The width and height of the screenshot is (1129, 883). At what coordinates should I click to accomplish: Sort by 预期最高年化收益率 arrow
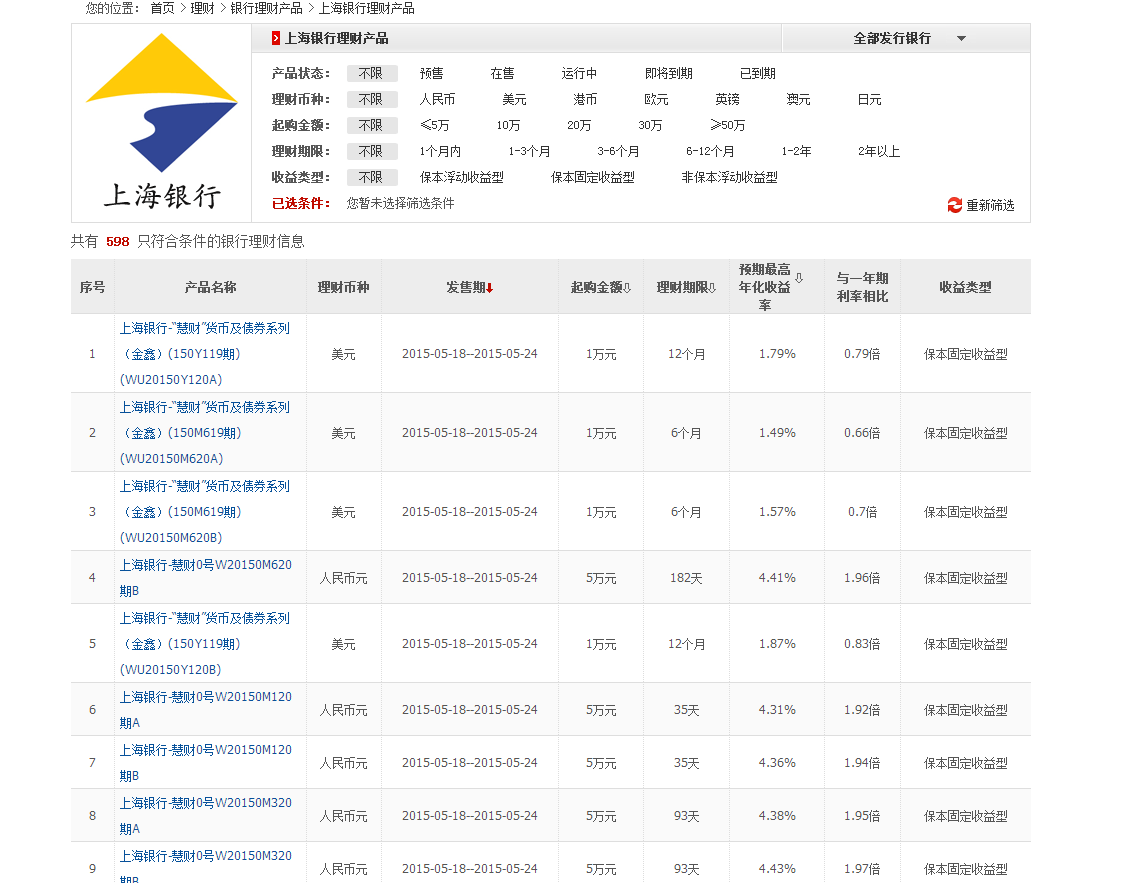click(x=799, y=278)
